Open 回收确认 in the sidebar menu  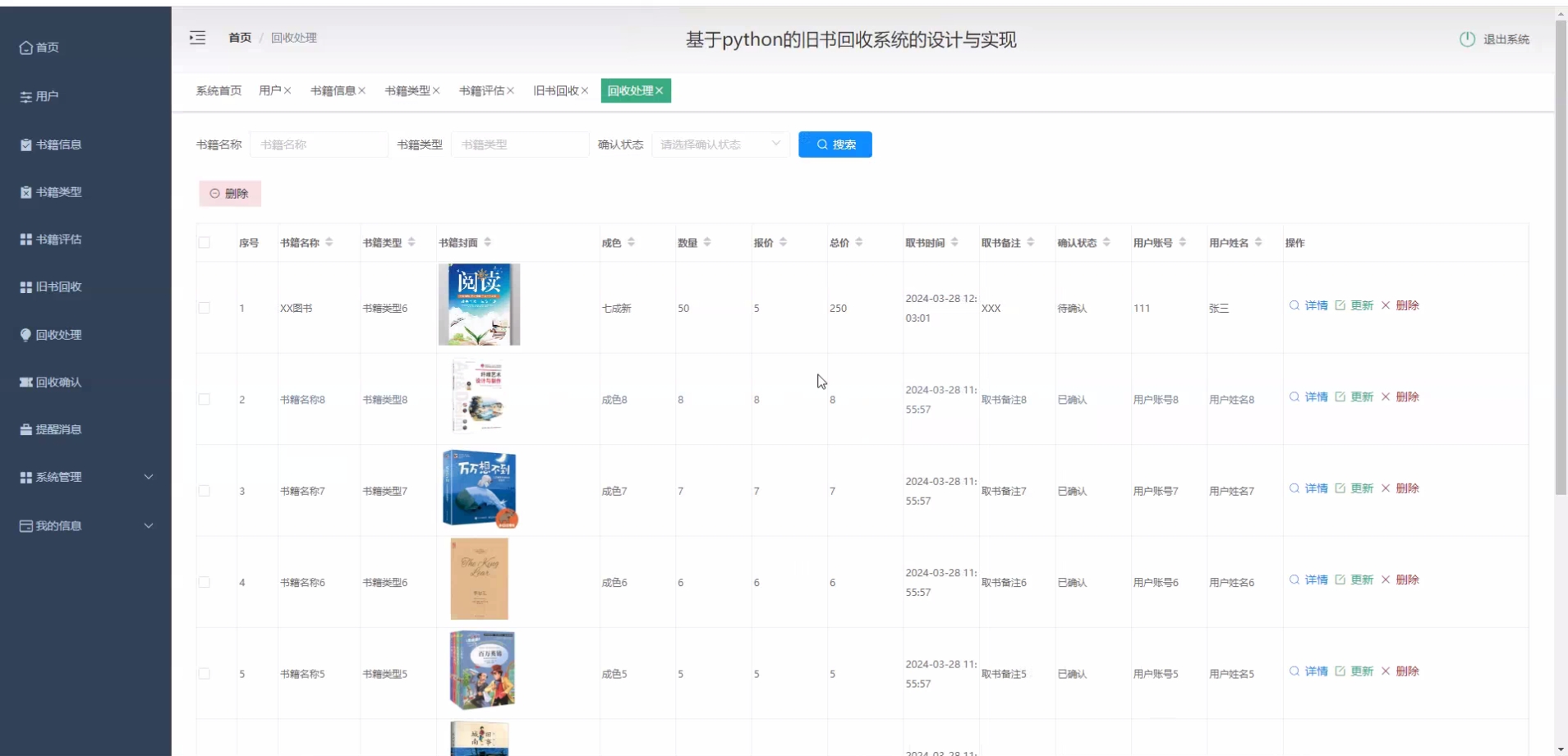coord(57,383)
